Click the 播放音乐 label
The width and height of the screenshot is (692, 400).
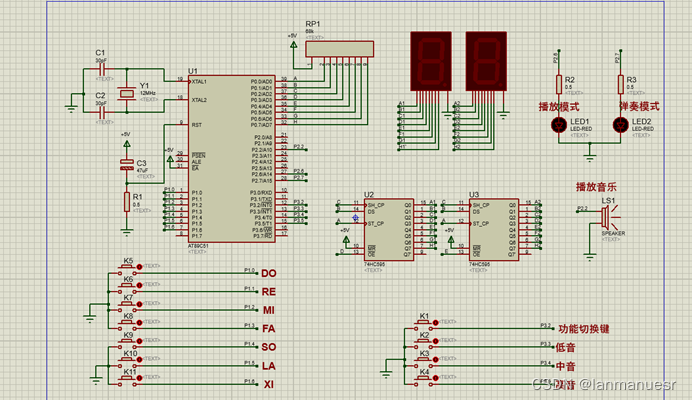[x=596, y=187]
